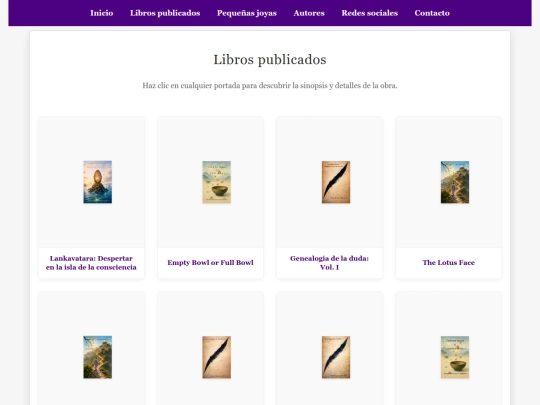Open the title link Lankavatara: Despertar en la isla
This screenshot has height=405, width=540.
coord(91,263)
